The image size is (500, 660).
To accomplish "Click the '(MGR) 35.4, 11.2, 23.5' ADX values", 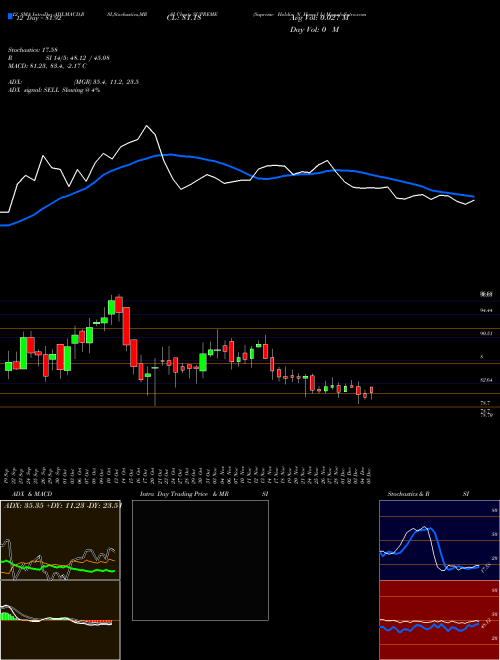I will click(106, 82).
